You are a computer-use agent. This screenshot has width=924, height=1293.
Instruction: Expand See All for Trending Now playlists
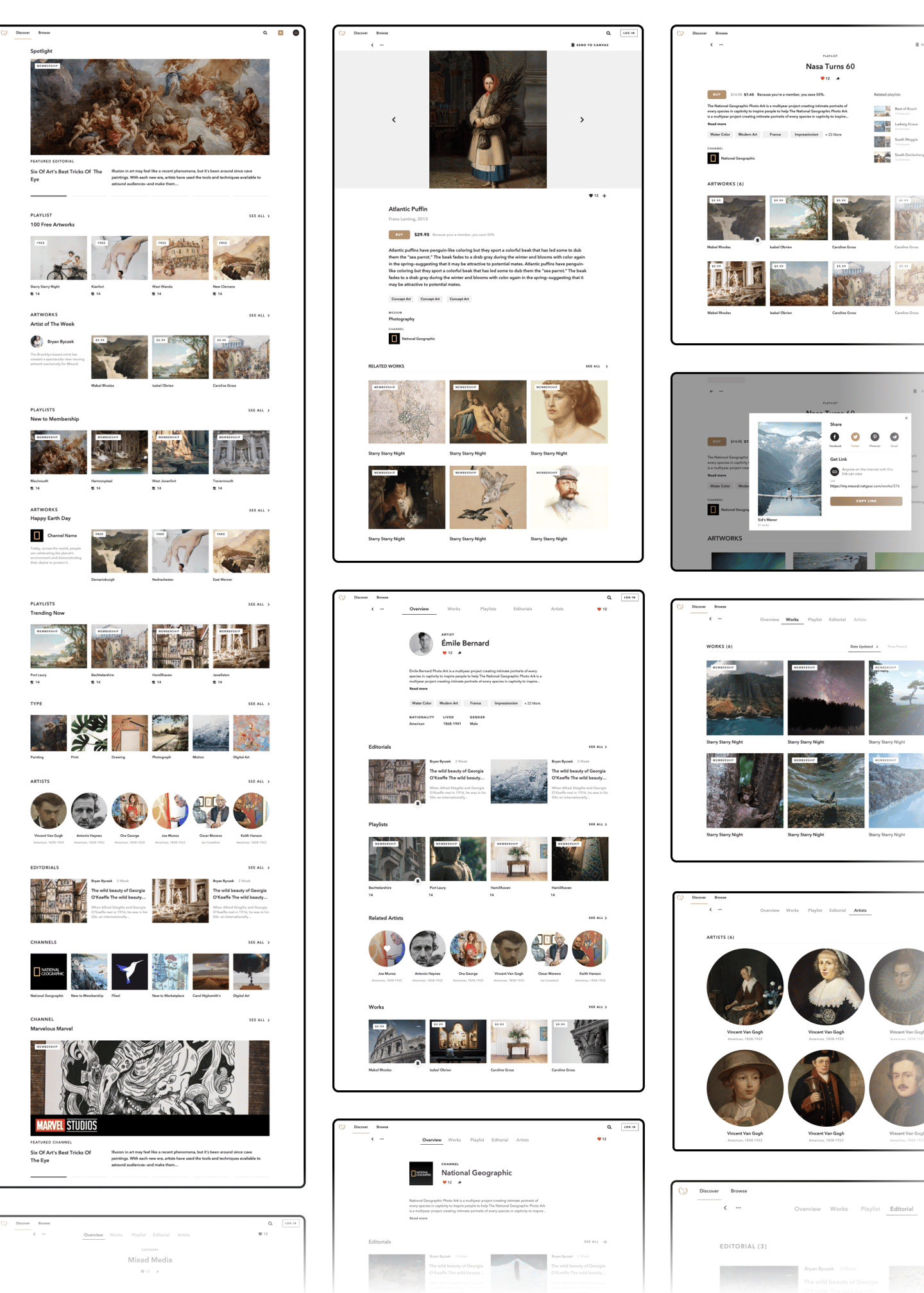point(259,604)
